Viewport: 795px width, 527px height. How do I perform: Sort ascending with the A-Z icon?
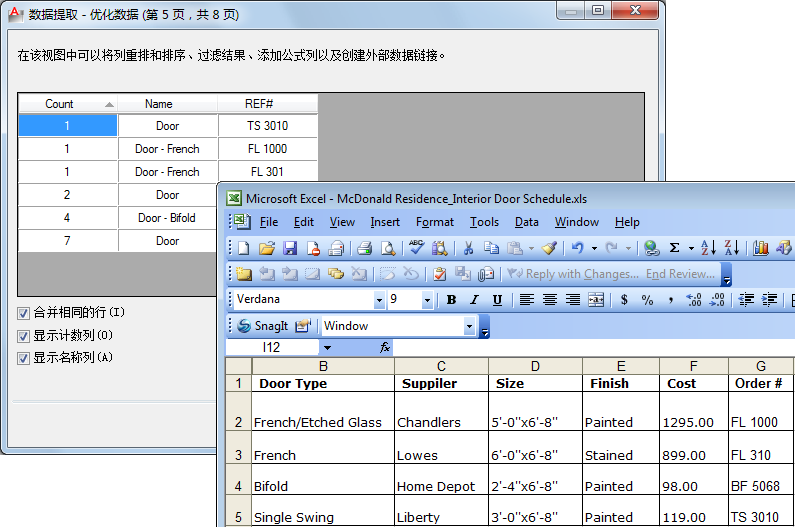coord(708,248)
